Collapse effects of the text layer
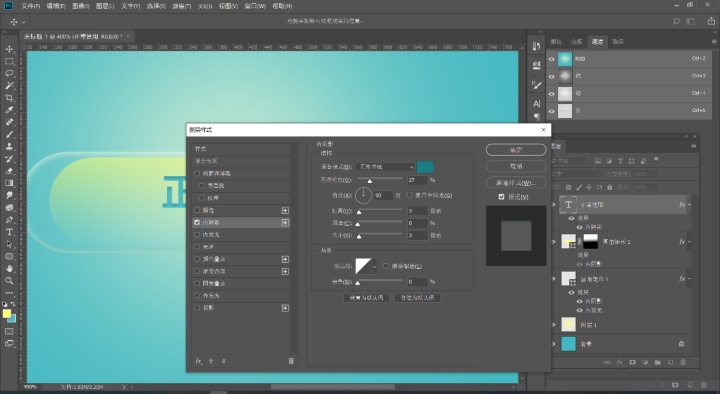 click(x=689, y=205)
